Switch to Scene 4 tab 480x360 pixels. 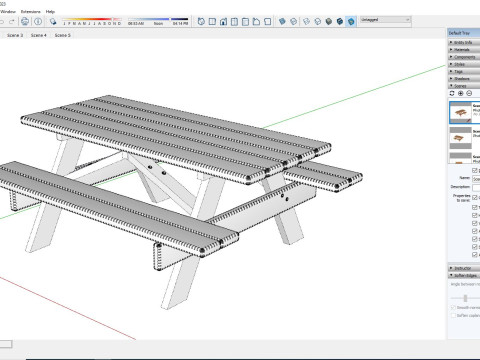coord(39,35)
